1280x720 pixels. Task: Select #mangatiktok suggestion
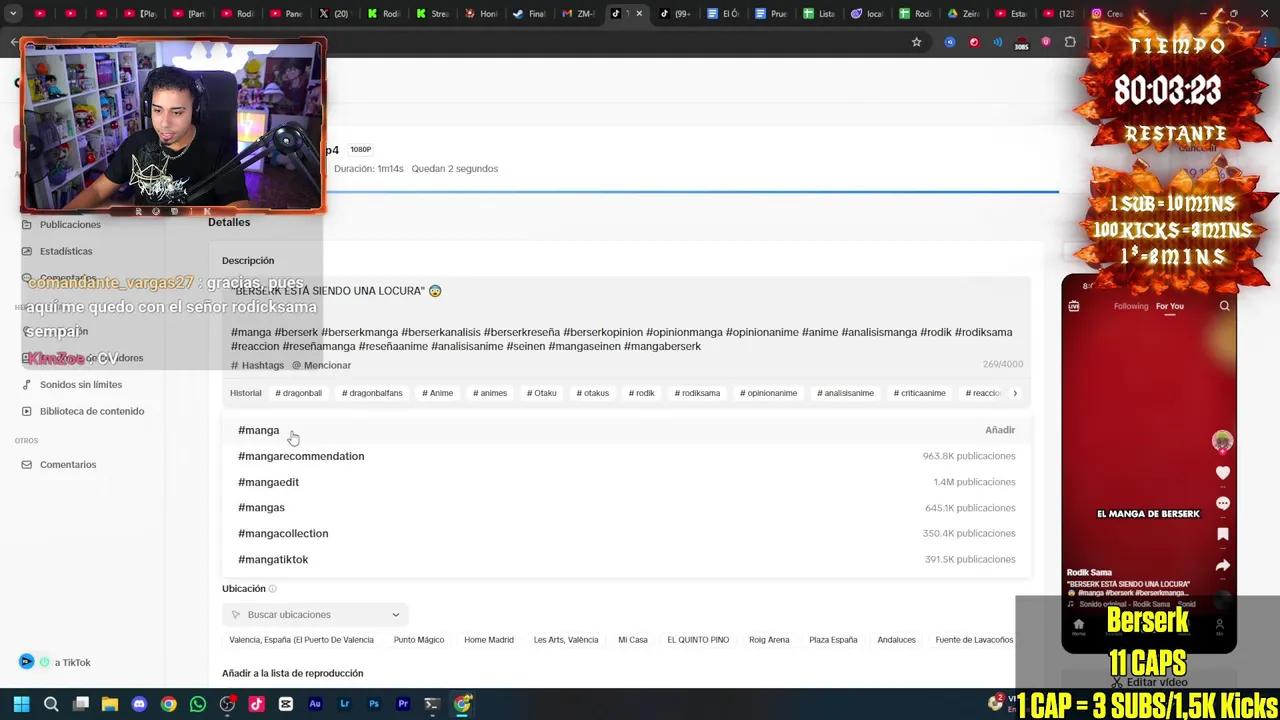626,560
